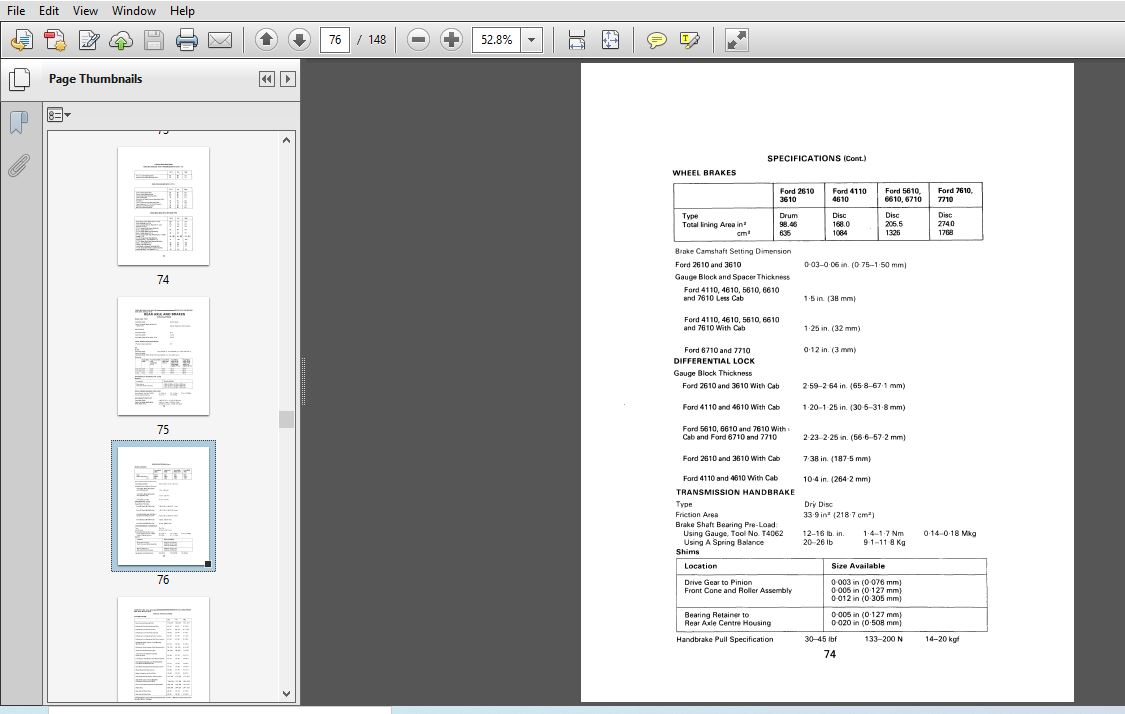Screen dimensions: 1125x714
Task: Select page 75 thumbnail
Action: click(164, 356)
